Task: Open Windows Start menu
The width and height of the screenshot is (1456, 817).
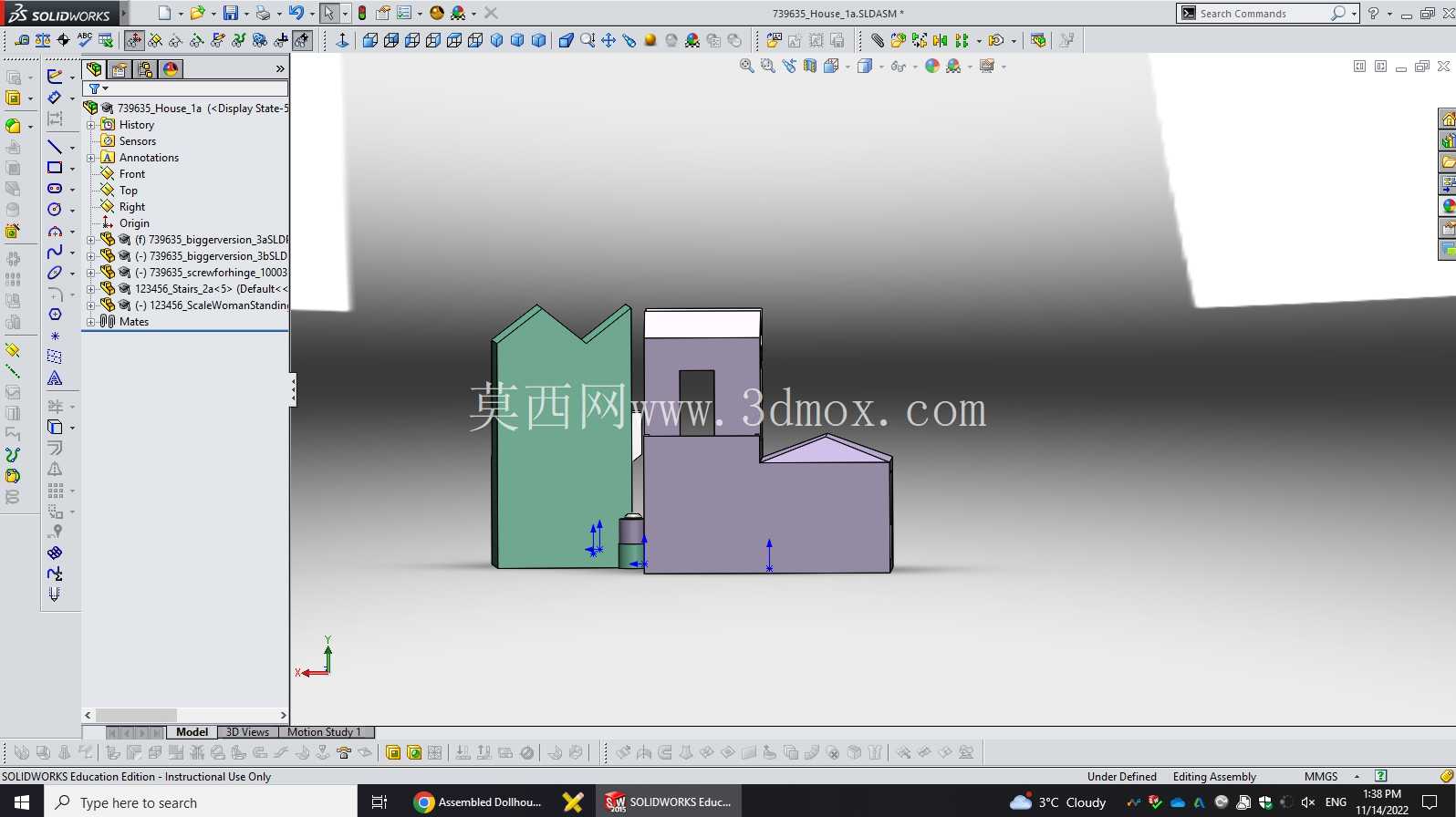Action: click(x=22, y=801)
